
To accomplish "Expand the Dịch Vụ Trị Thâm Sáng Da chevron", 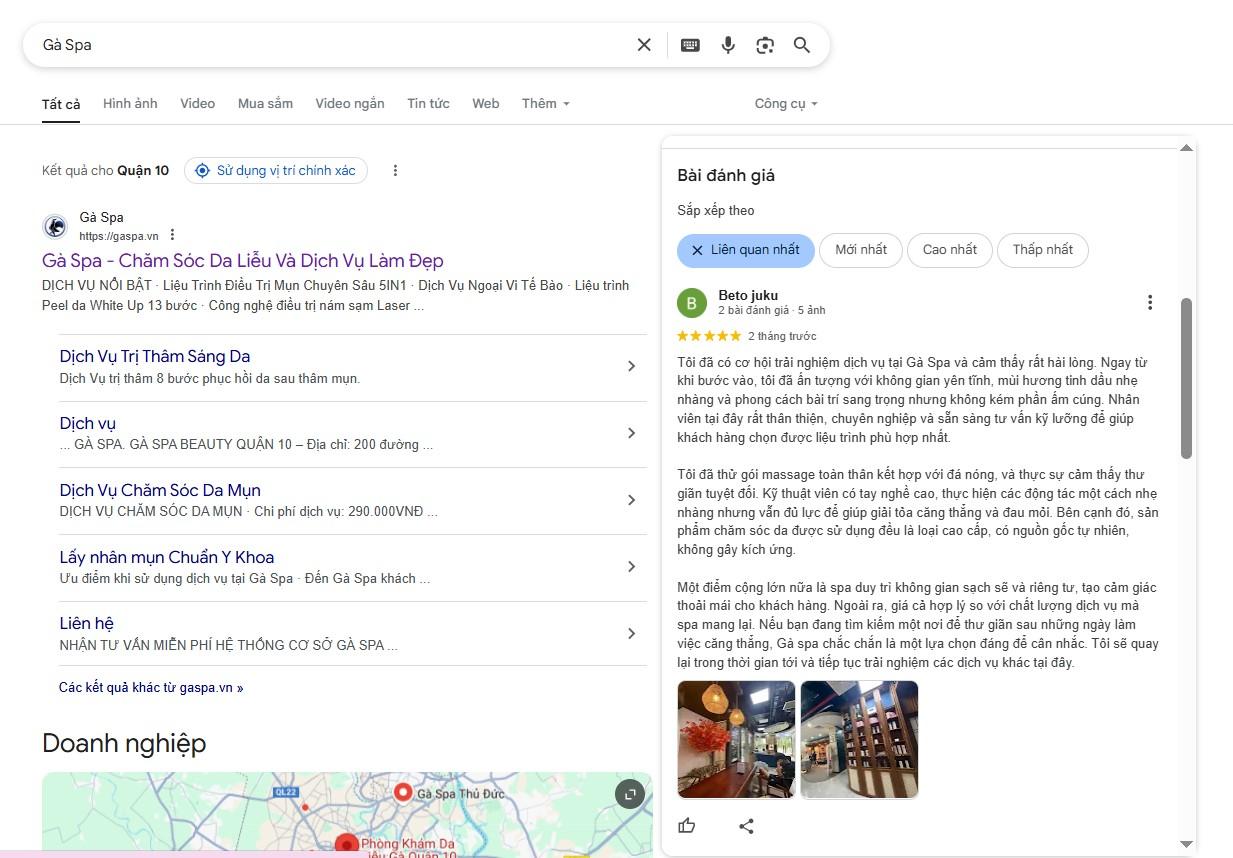I will coord(631,366).
